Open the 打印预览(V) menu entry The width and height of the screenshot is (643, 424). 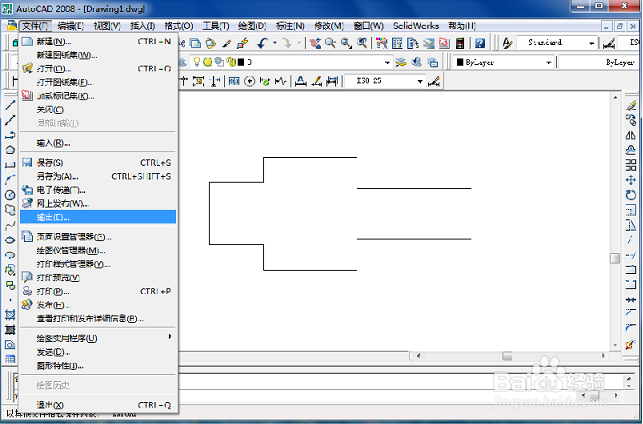pyautogui.click(x=98, y=278)
